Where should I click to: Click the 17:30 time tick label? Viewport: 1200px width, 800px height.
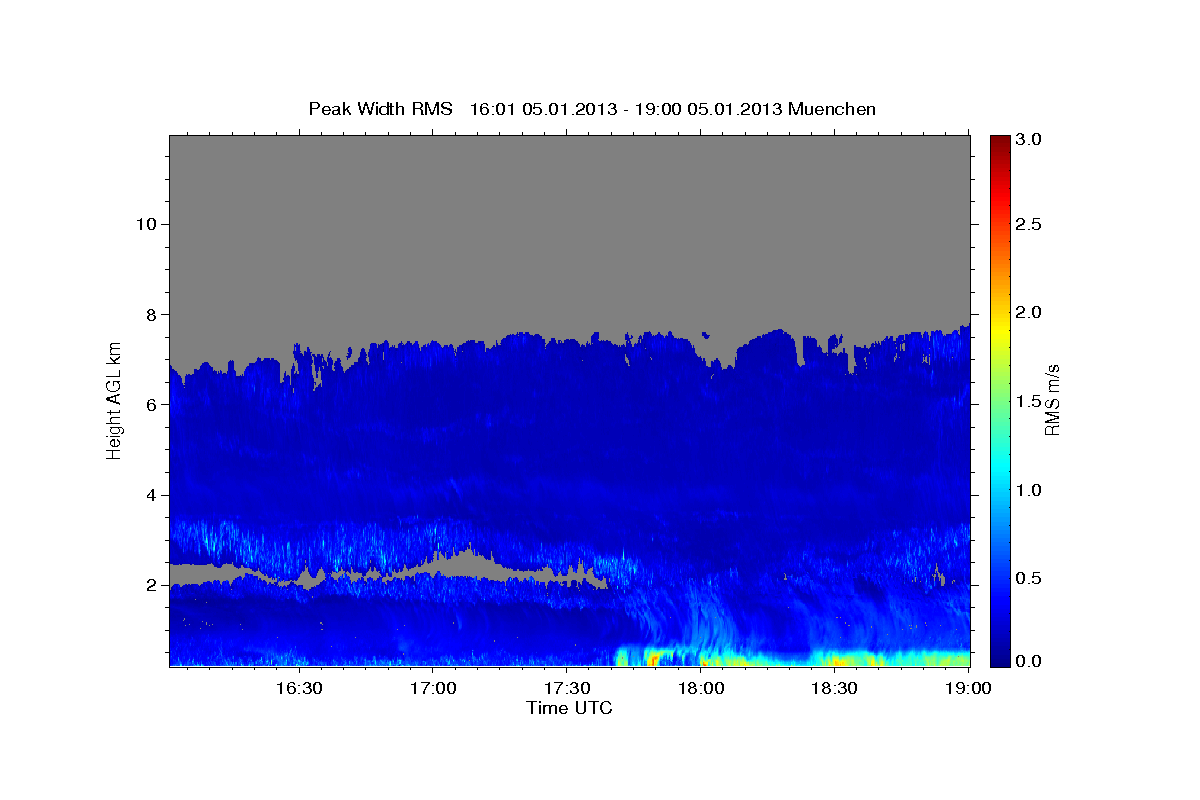(567, 688)
